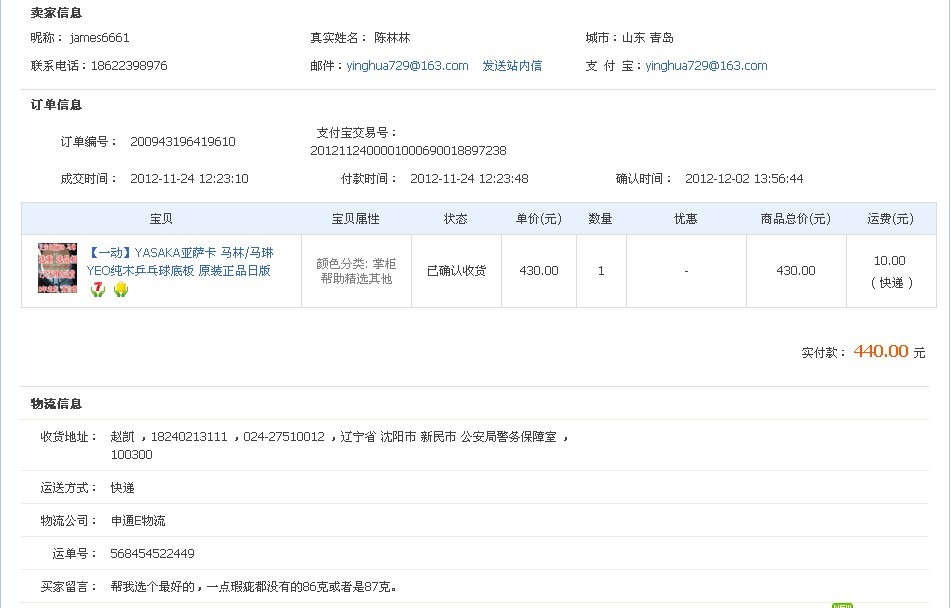This screenshot has width=951, height=608.
Task: Click the 支付宝交易号 transaction number
Action: coord(408,151)
